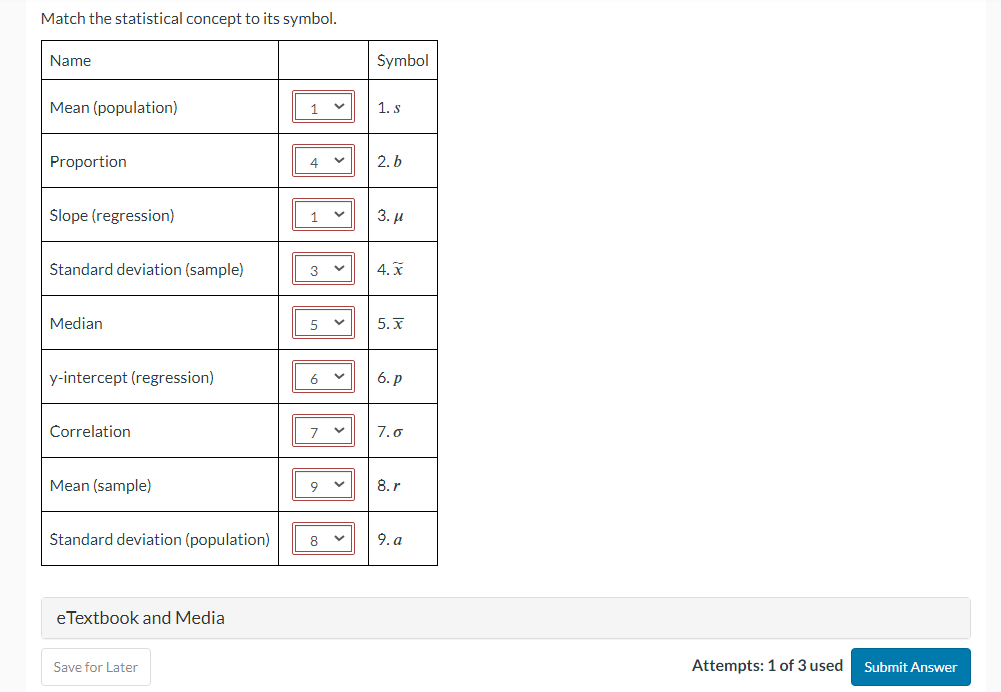Open the Proportion answer dropdown
The width and height of the screenshot is (1001, 692).
click(323, 160)
